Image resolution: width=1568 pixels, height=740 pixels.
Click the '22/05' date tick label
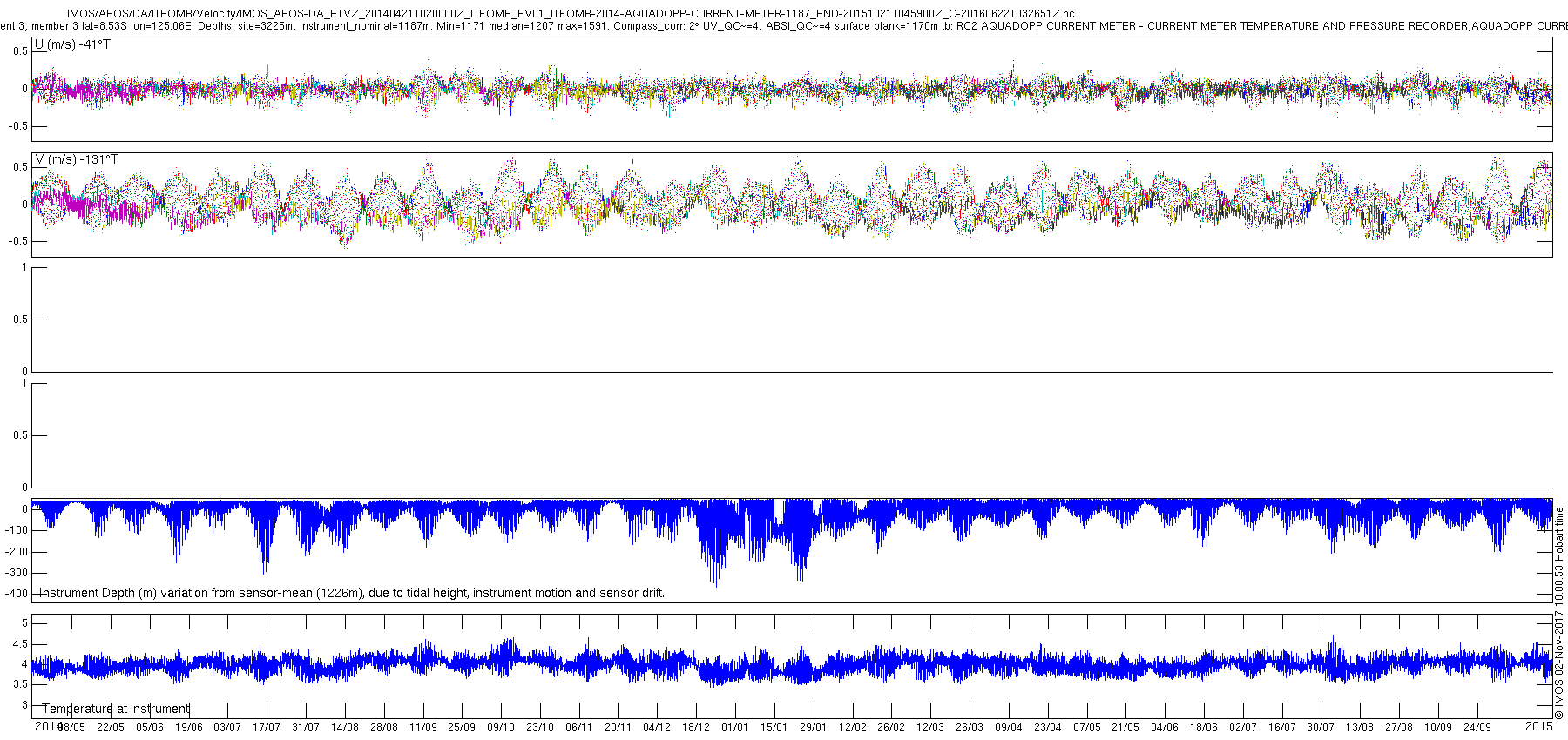(x=111, y=728)
